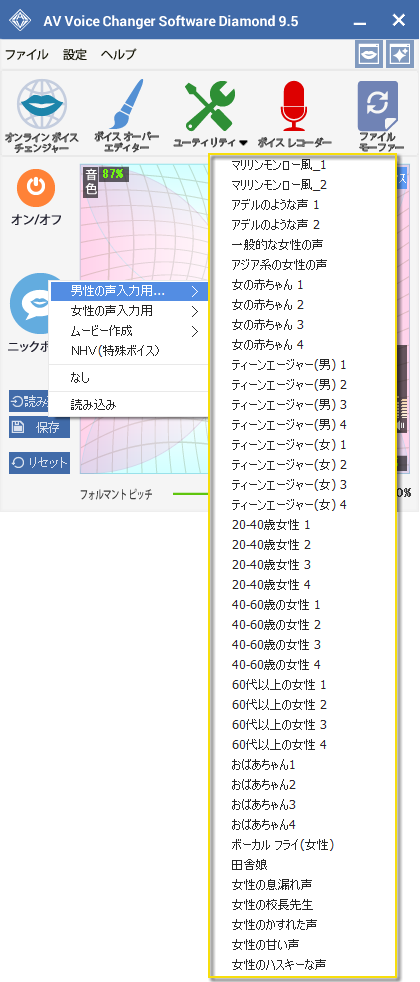Expand the 男性の声入力用 submenu

tap(128, 291)
